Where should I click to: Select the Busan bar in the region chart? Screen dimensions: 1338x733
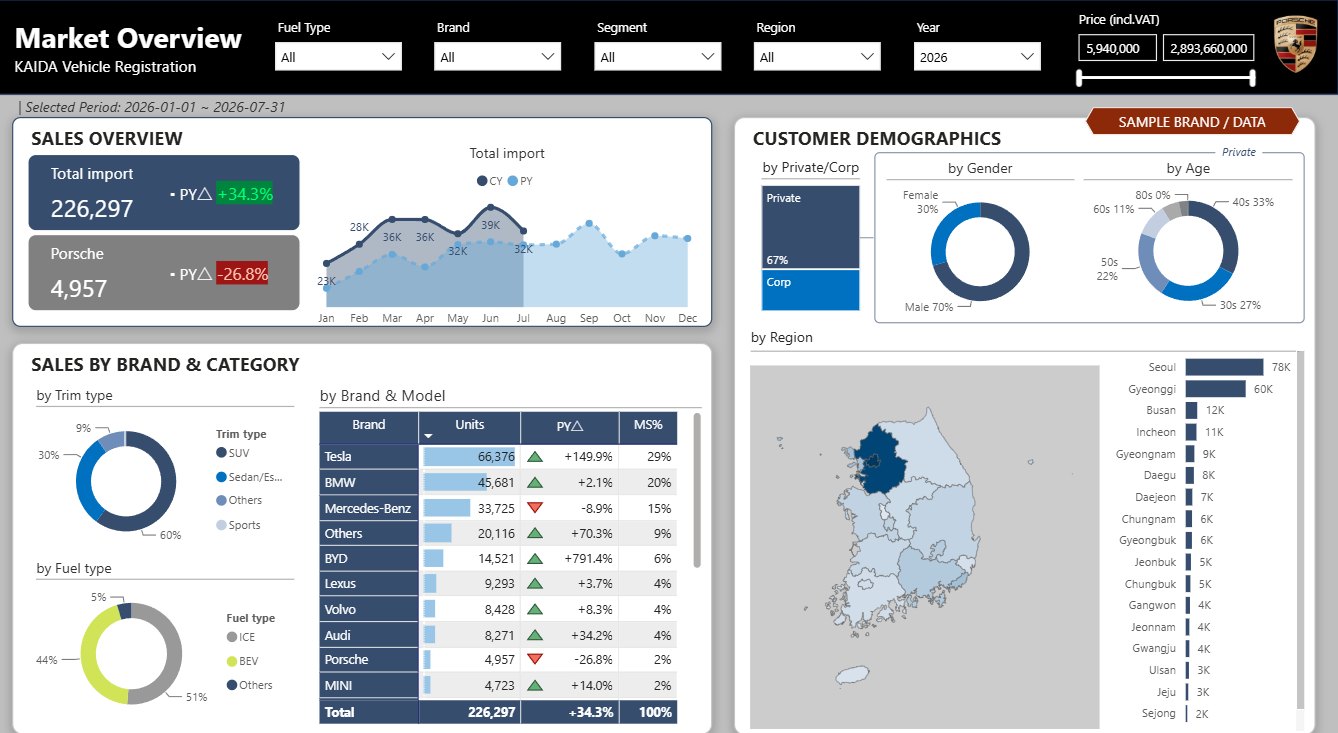coord(1192,410)
